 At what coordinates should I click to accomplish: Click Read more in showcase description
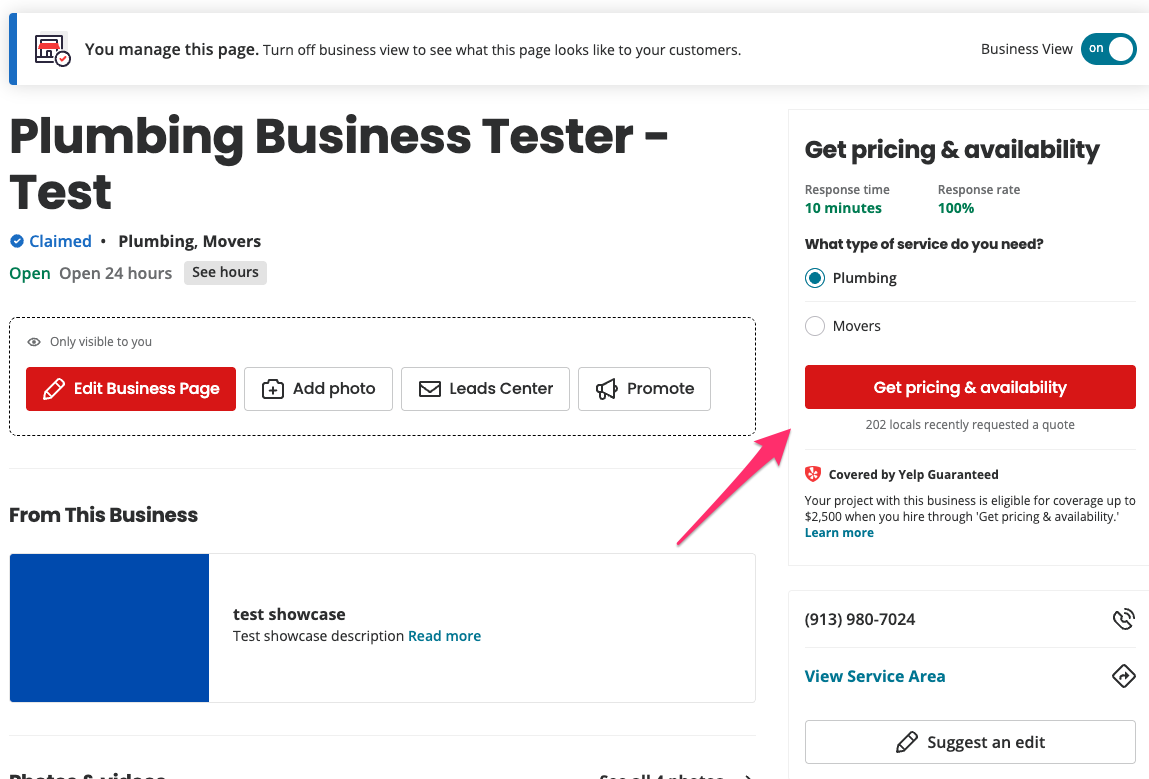click(x=444, y=636)
